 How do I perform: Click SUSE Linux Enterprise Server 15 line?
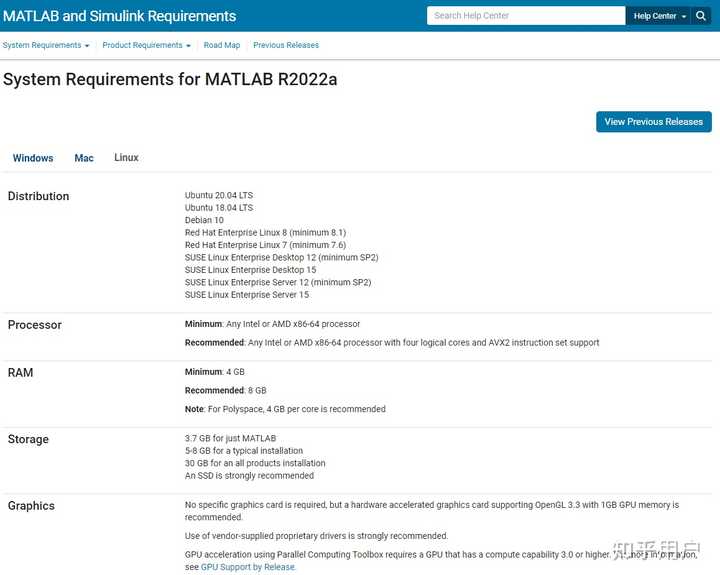[x=247, y=294]
